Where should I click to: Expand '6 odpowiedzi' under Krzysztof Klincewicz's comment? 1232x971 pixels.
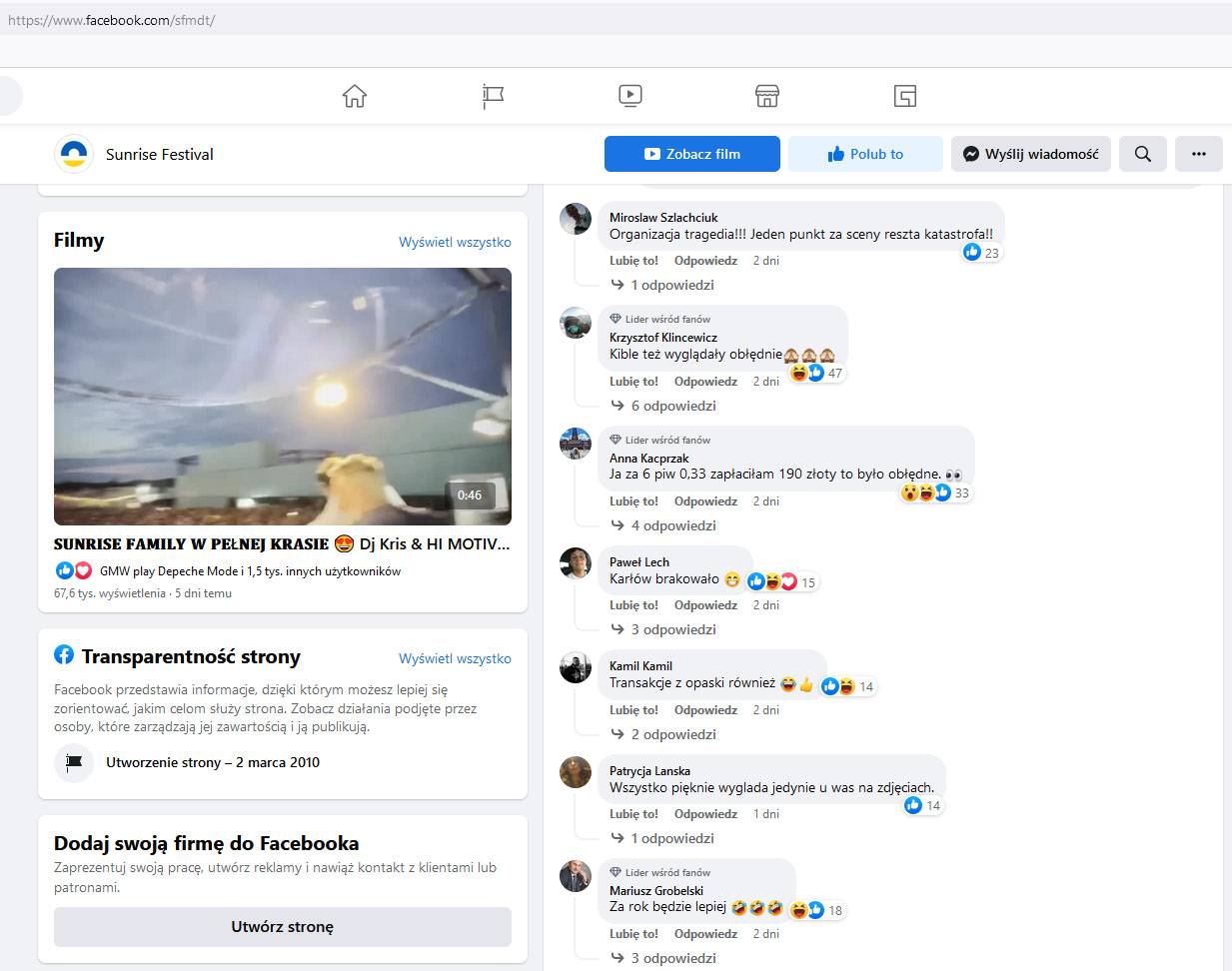click(x=672, y=406)
